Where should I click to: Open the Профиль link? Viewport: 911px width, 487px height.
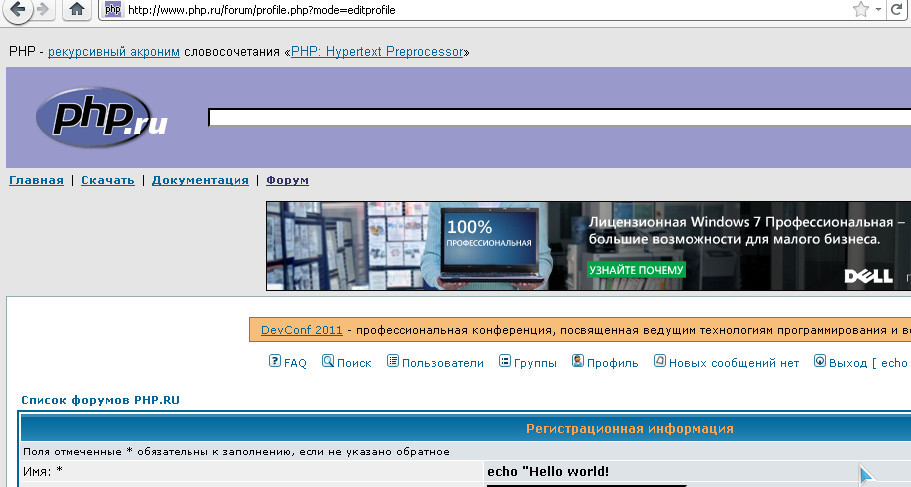click(x=612, y=363)
